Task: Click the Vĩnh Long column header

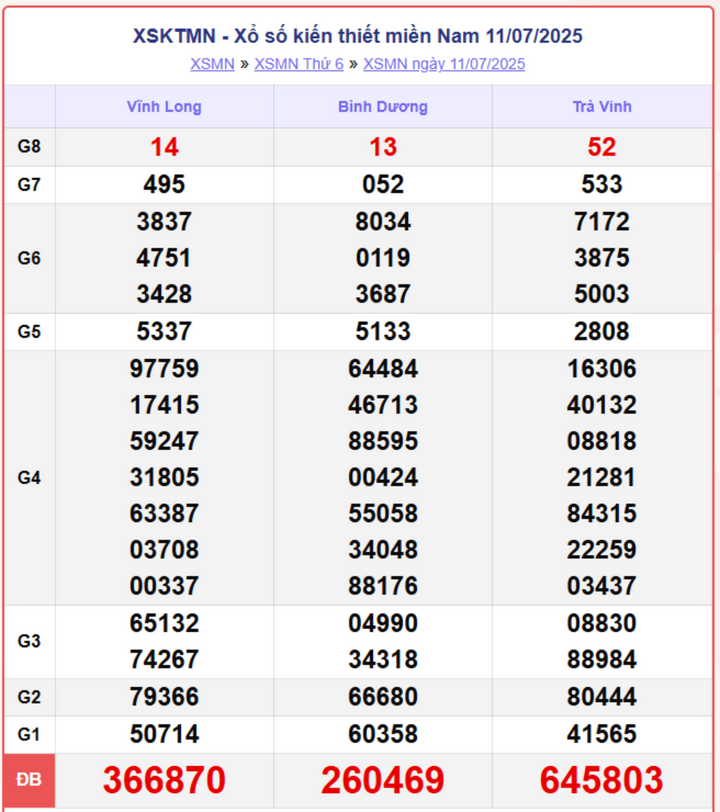Action: (164, 107)
